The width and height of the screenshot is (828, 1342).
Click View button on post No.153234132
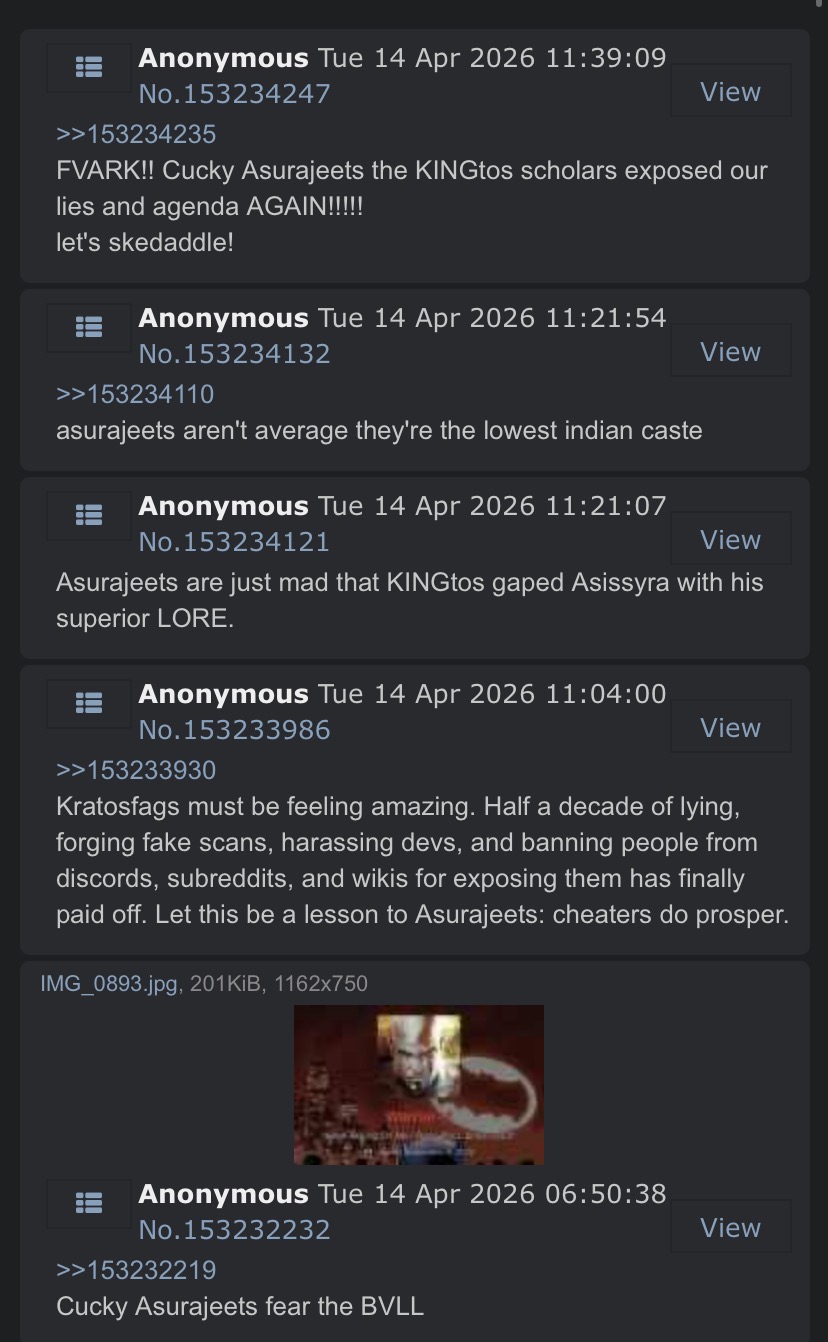click(730, 352)
